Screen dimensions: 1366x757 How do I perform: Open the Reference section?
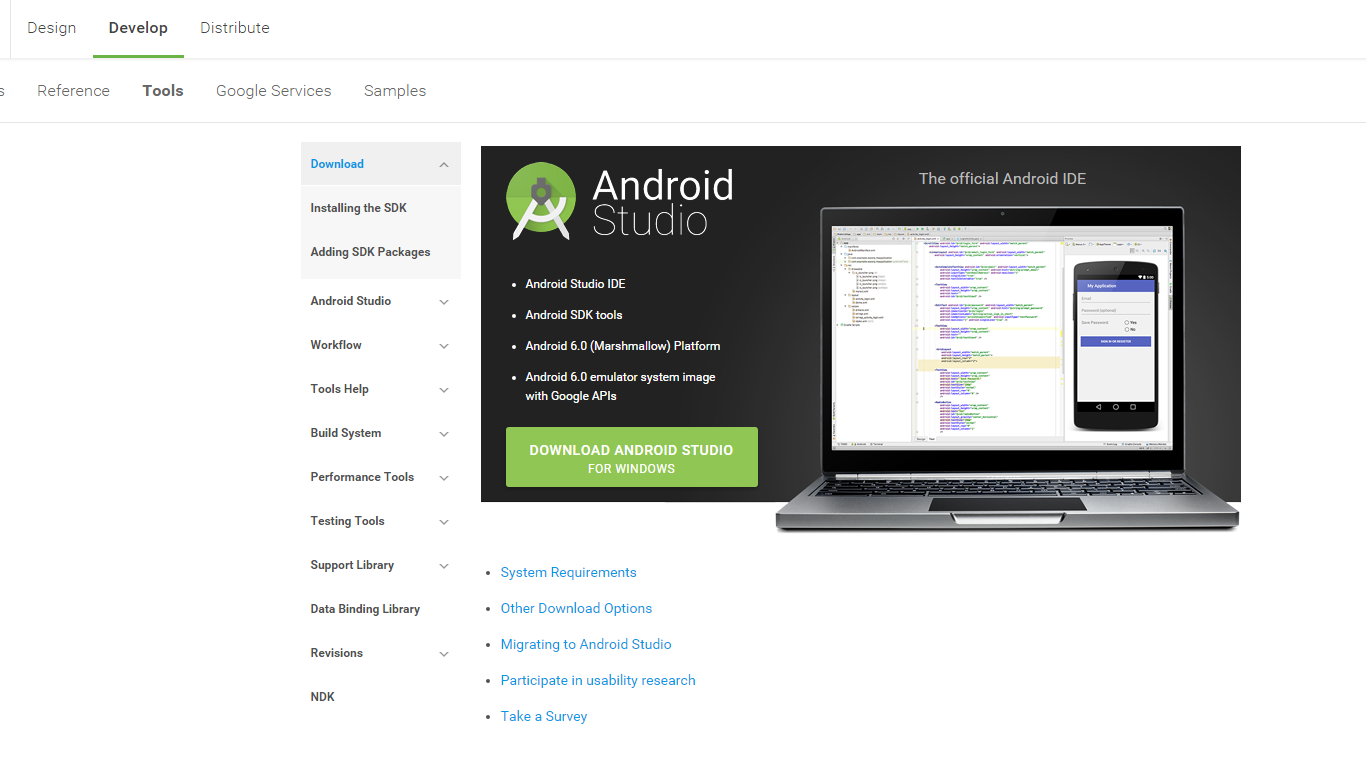tap(73, 91)
